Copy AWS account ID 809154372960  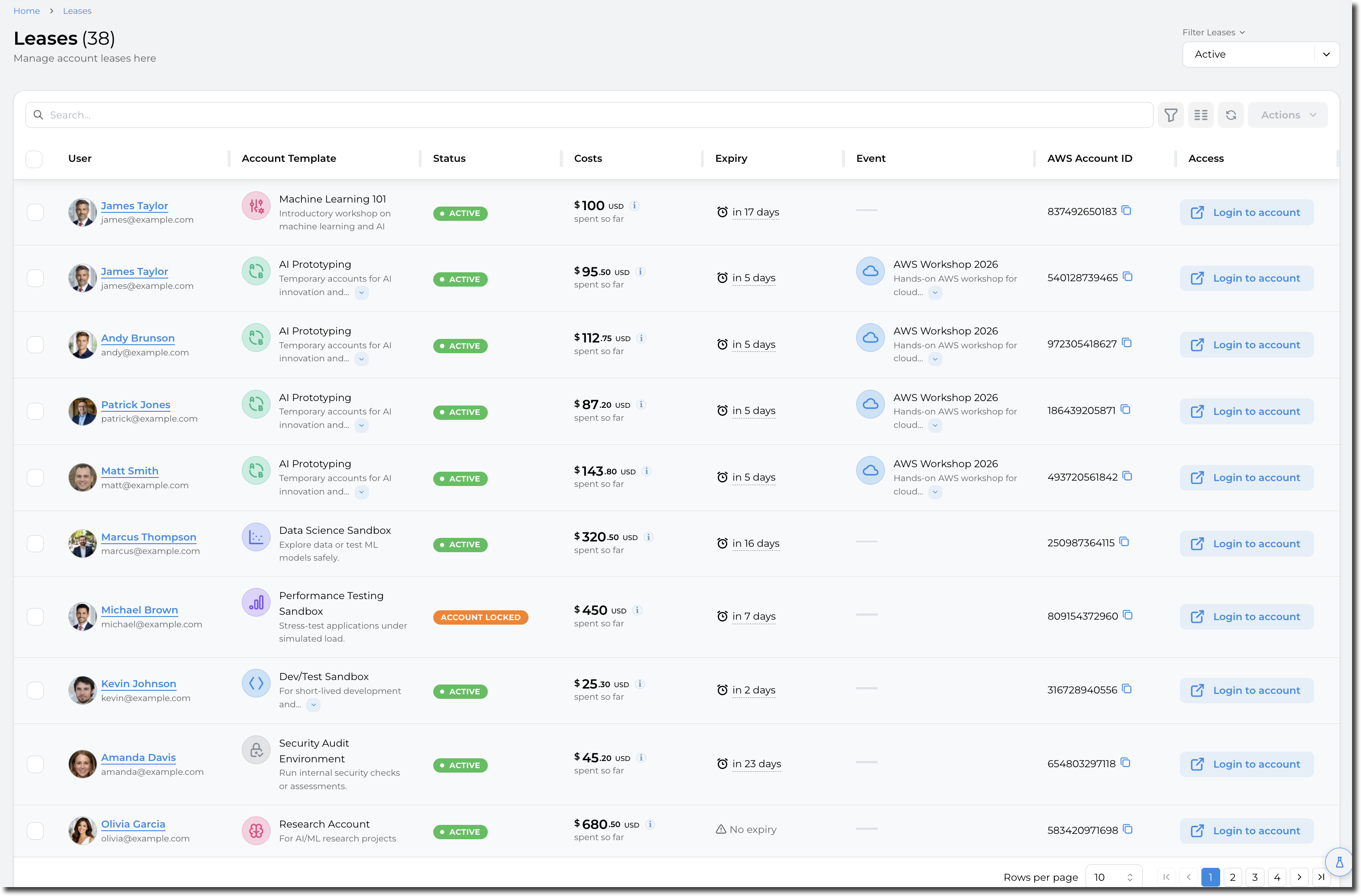coord(1128,615)
